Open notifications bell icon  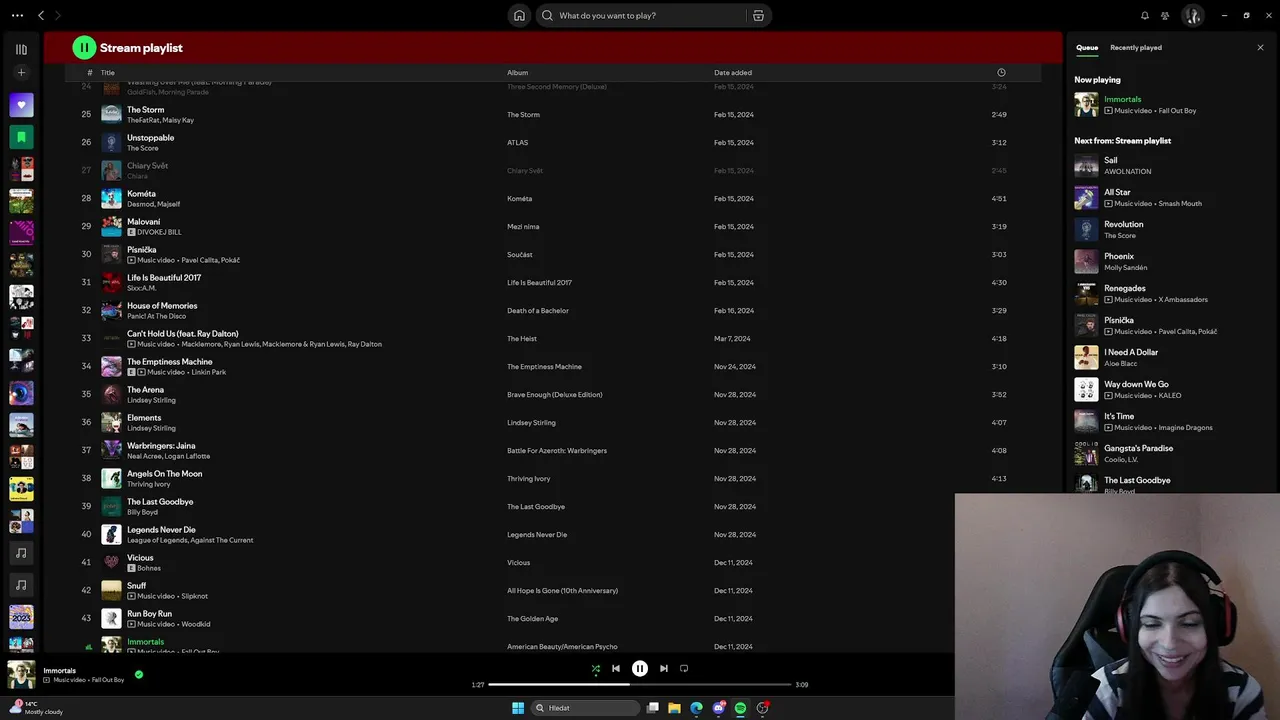tap(1145, 15)
